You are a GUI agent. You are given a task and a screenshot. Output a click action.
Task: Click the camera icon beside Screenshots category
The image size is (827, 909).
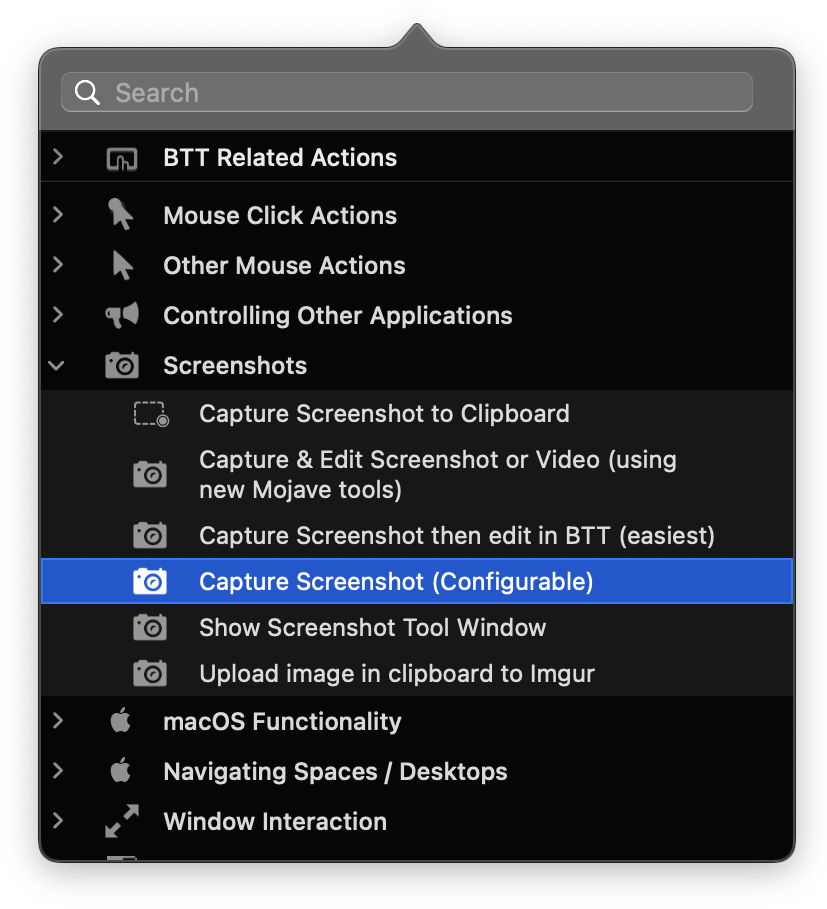(x=121, y=366)
